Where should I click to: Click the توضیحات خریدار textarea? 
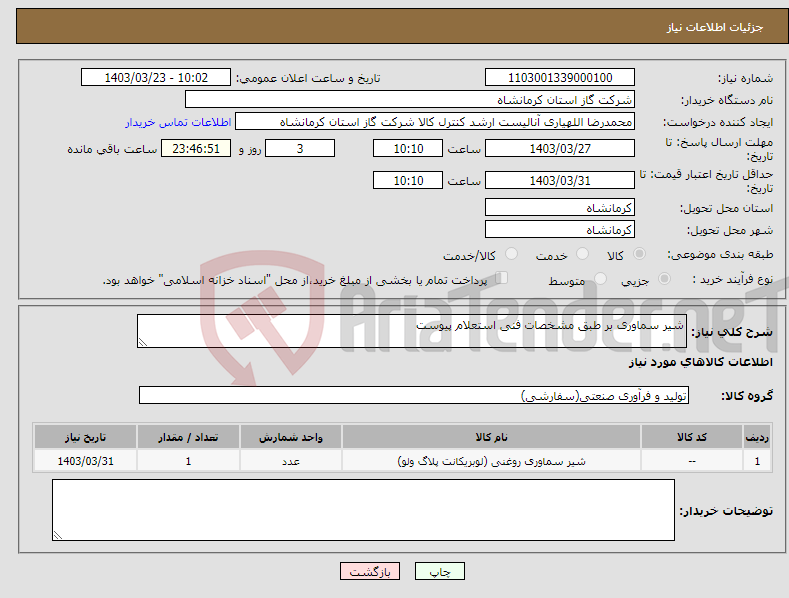pos(363,510)
